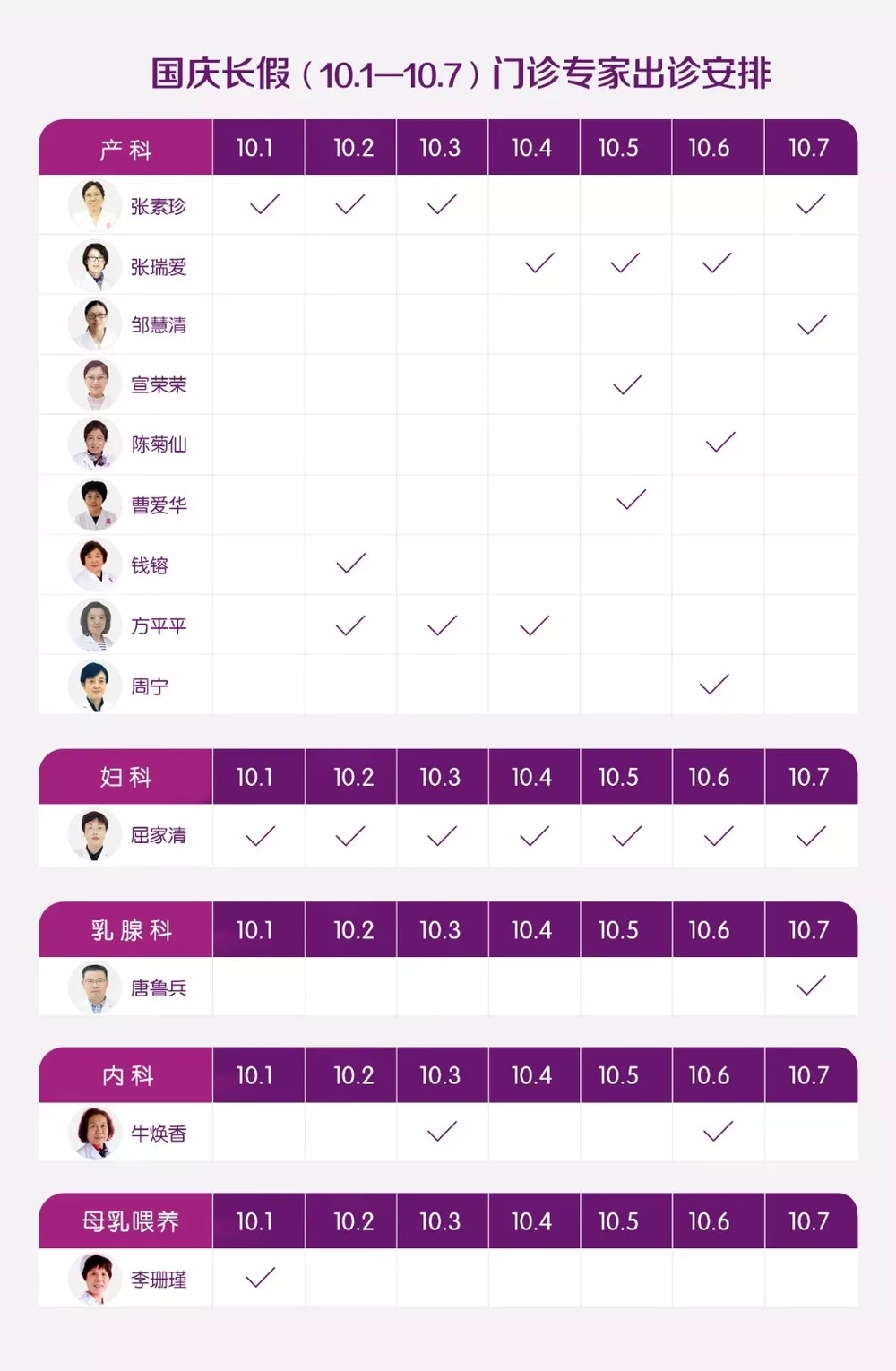Click 张素珍's checkmark under 10.1
The height and width of the screenshot is (1371, 896).
pos(264,204)
